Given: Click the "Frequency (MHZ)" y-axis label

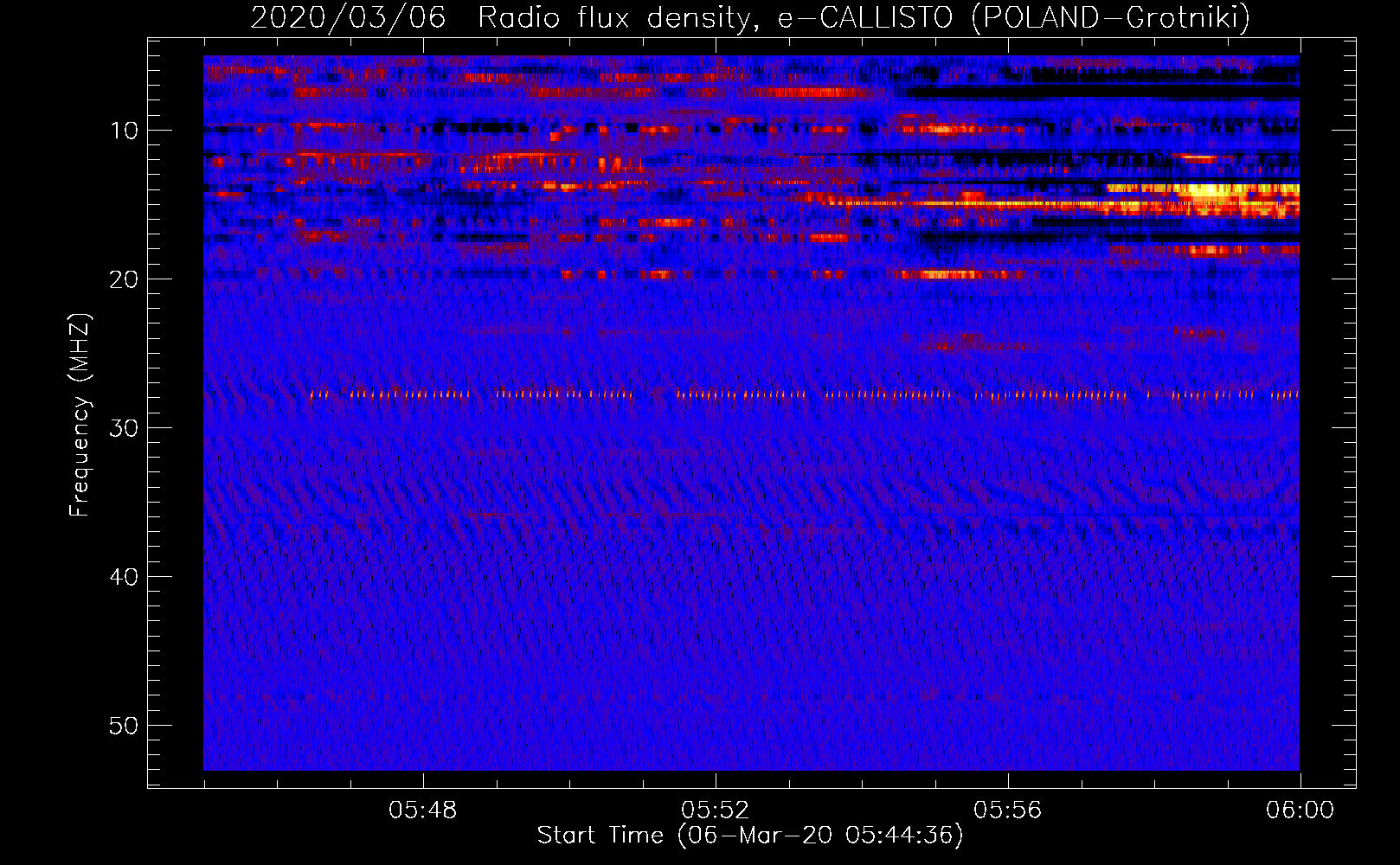Looking at the screenshot, I should tap(80, 415).
